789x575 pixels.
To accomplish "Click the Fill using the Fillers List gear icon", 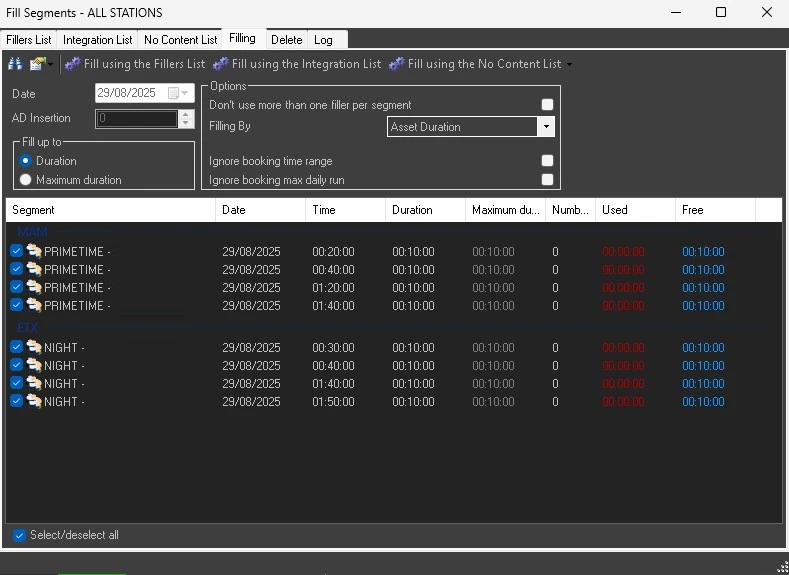I will coord(73,64).
